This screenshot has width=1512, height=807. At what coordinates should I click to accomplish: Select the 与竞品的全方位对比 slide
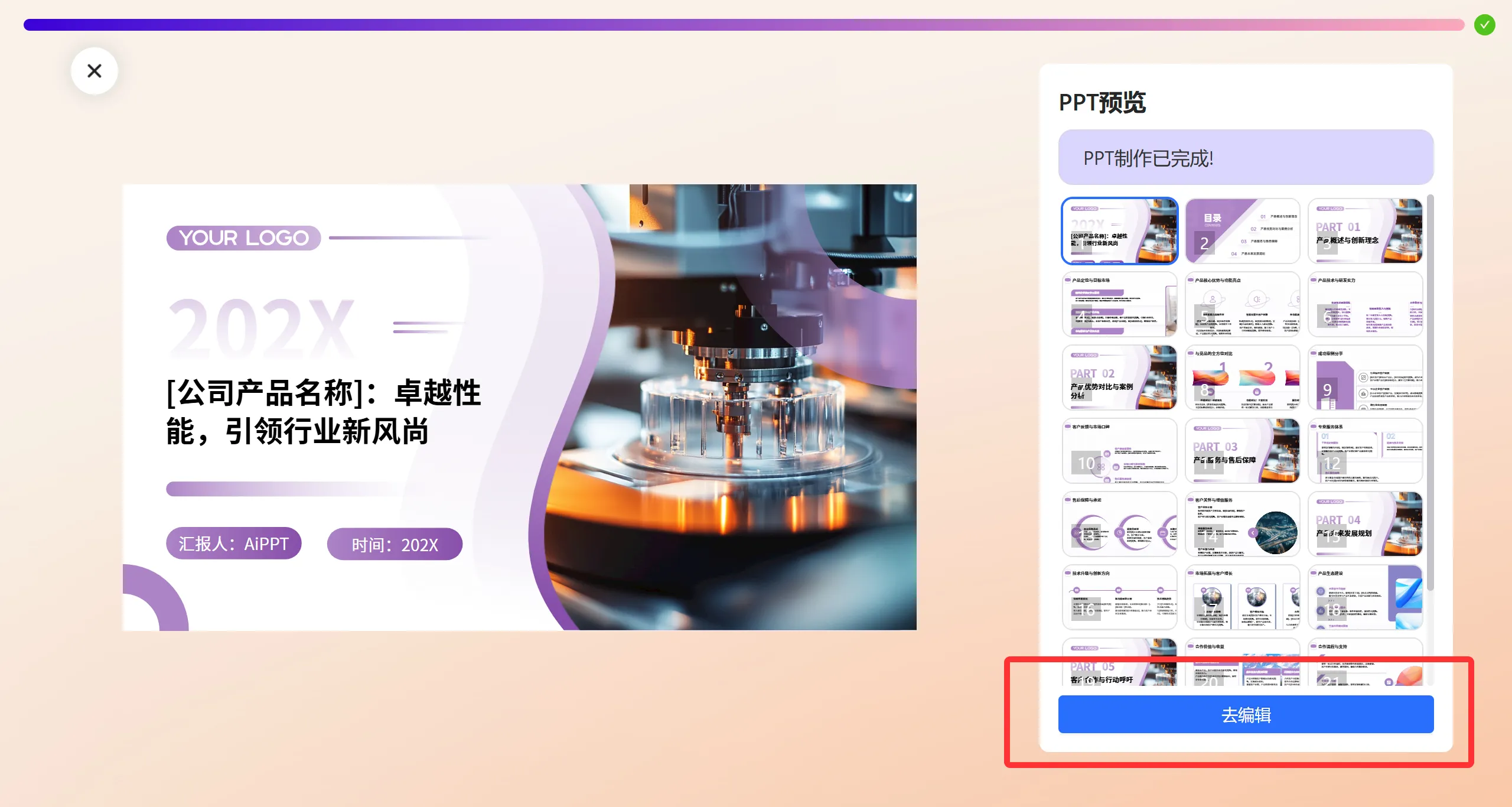[x=1243, y=377]
